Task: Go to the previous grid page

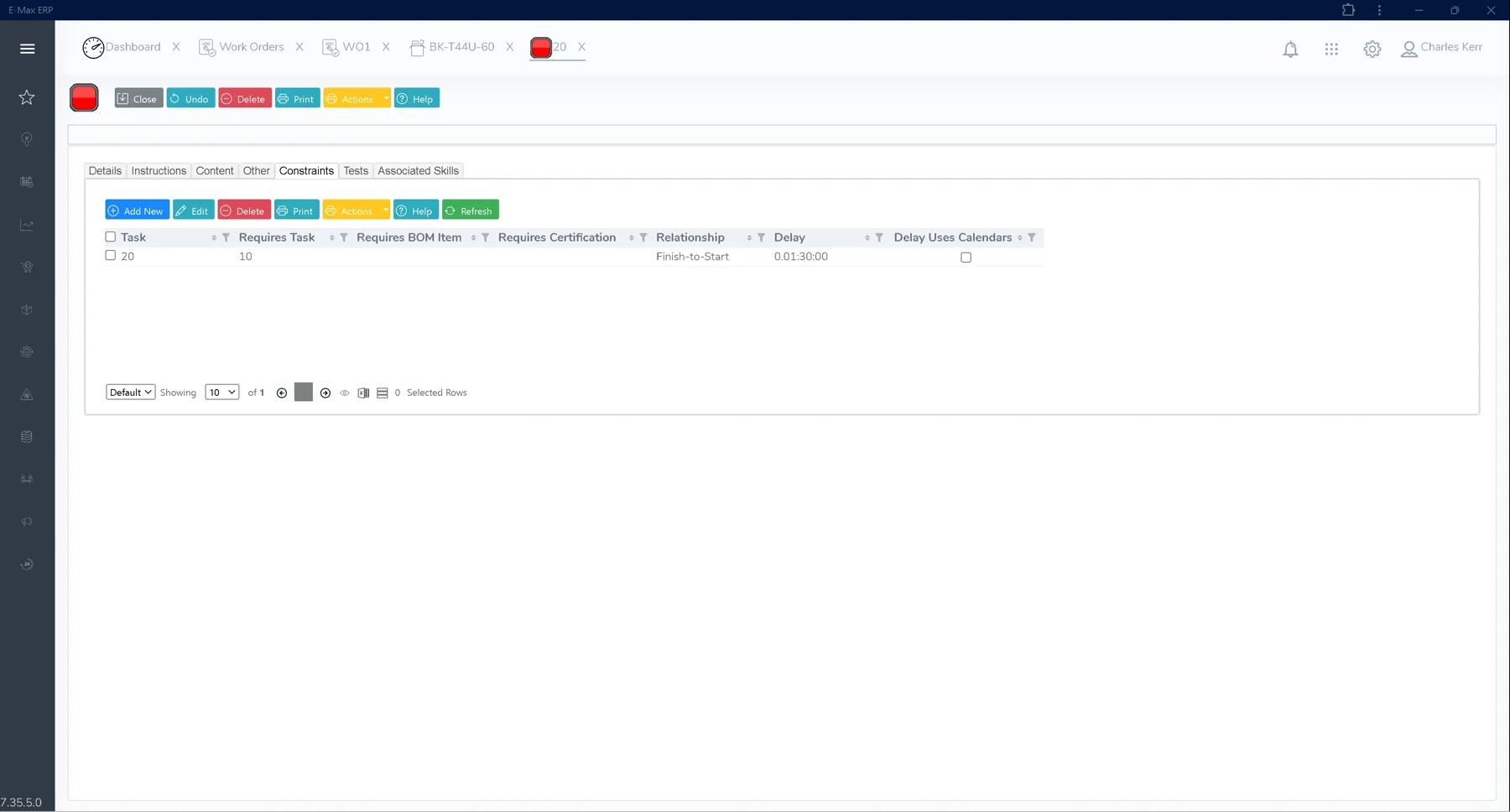Action: [282, 393]
